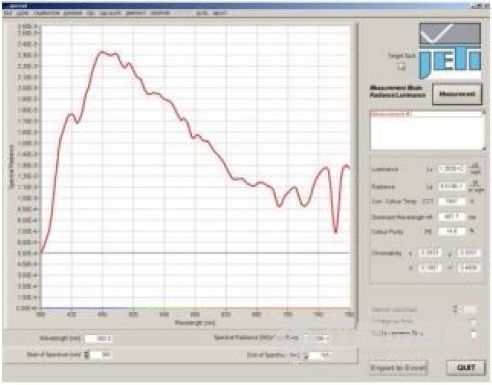The image size is (492, 385).
Task: Click the up arrow of the measurement list scrollbar
Action: coord(484,113)
